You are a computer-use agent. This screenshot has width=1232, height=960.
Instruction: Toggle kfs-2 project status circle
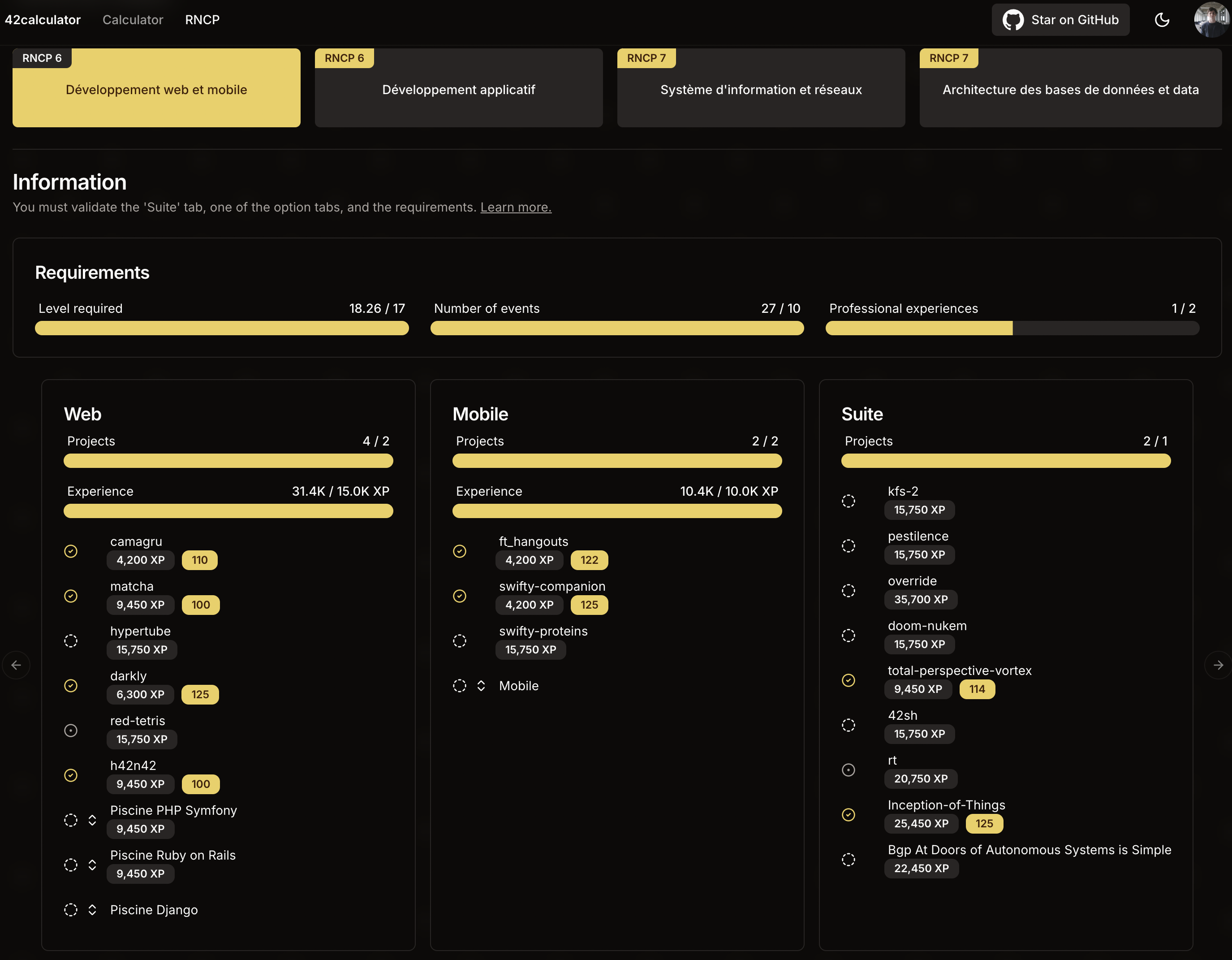click(x=848, y=501)
